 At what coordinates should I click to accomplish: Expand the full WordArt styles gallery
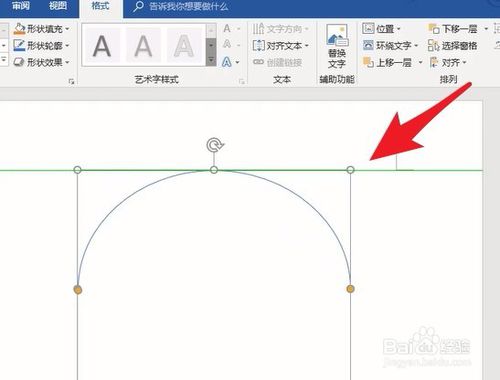coord(211,60)
